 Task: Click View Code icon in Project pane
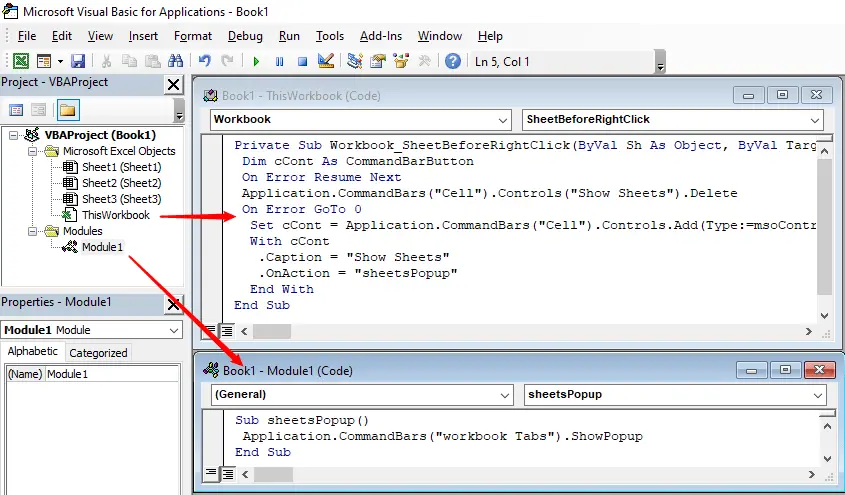pos(16,110)
